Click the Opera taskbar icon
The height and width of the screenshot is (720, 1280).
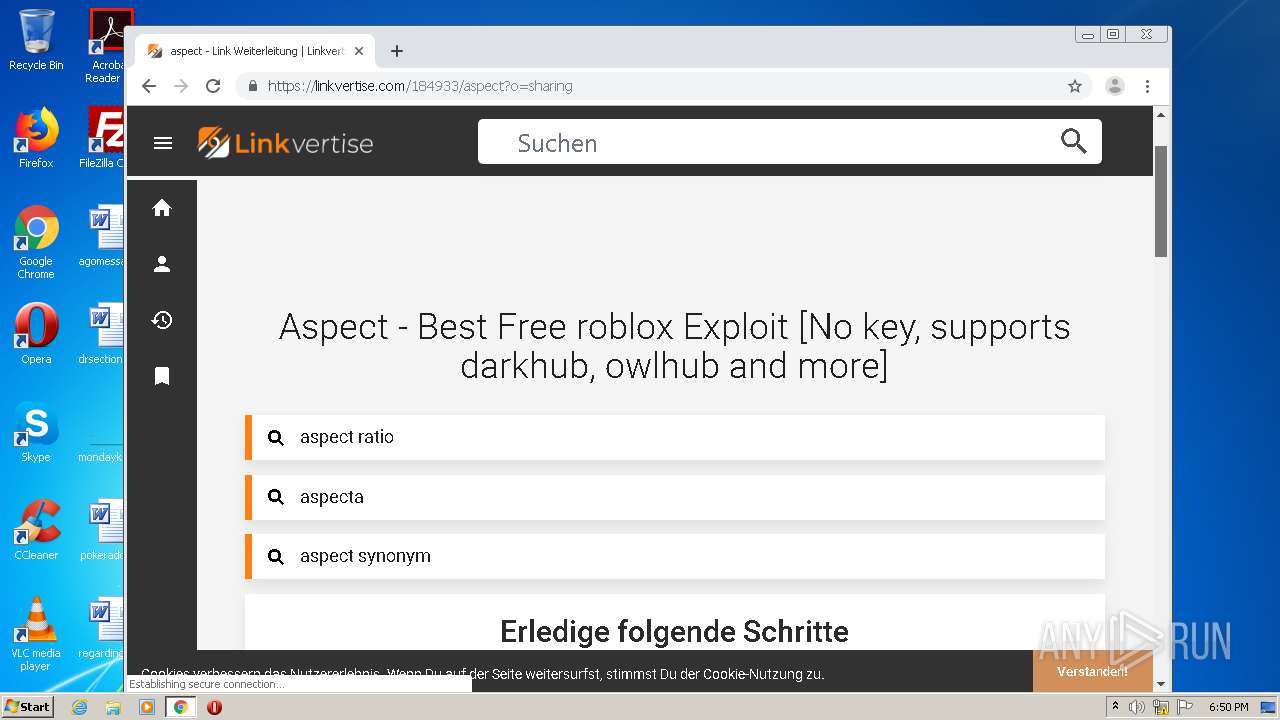(214, 707)
